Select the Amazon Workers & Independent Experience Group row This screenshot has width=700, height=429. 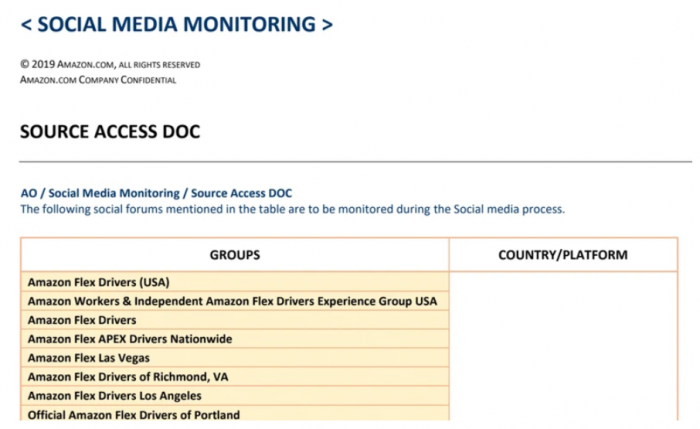pyautogui.click(x=232, y=301)
